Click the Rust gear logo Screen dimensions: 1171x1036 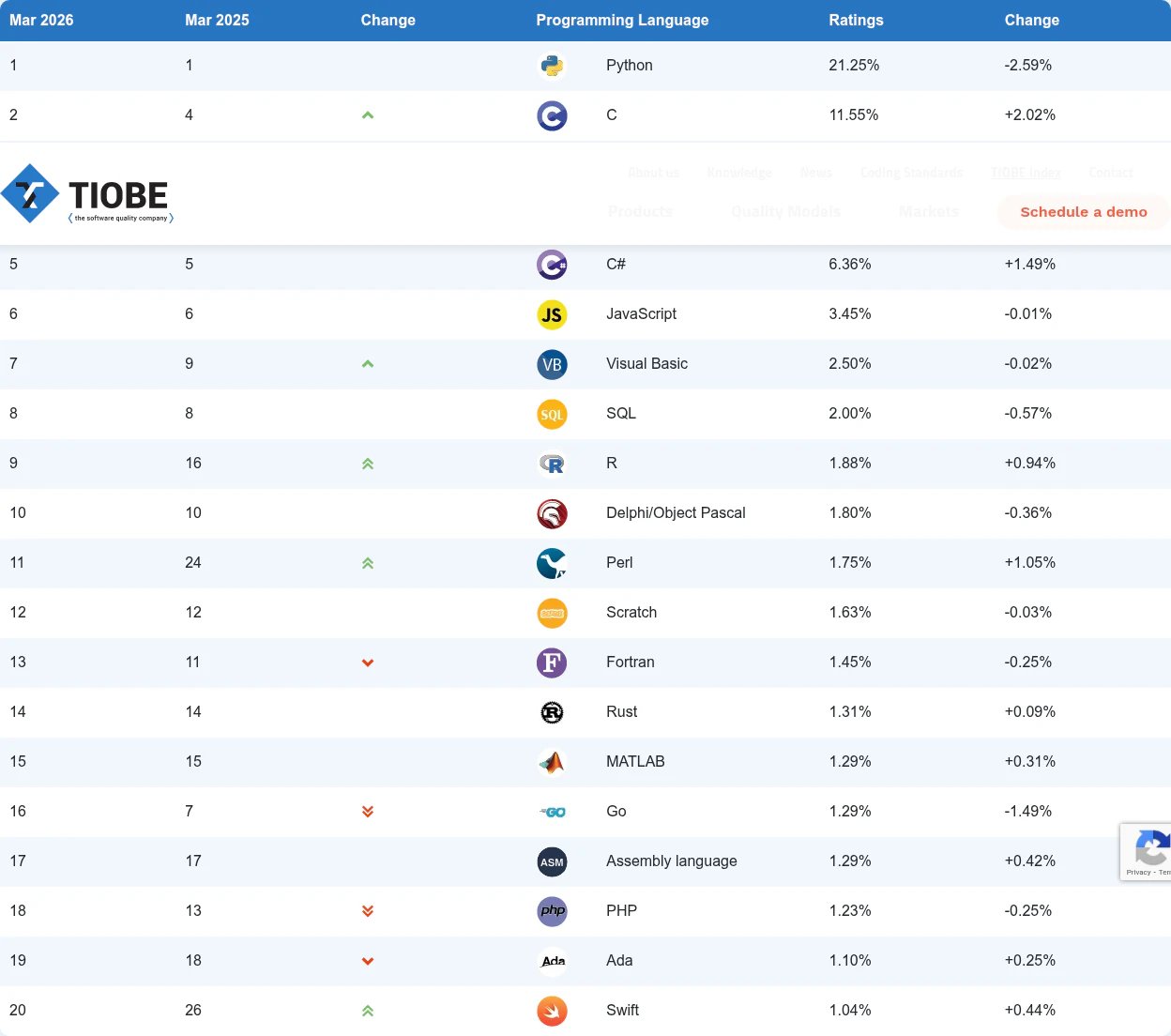tap(552, 712)
